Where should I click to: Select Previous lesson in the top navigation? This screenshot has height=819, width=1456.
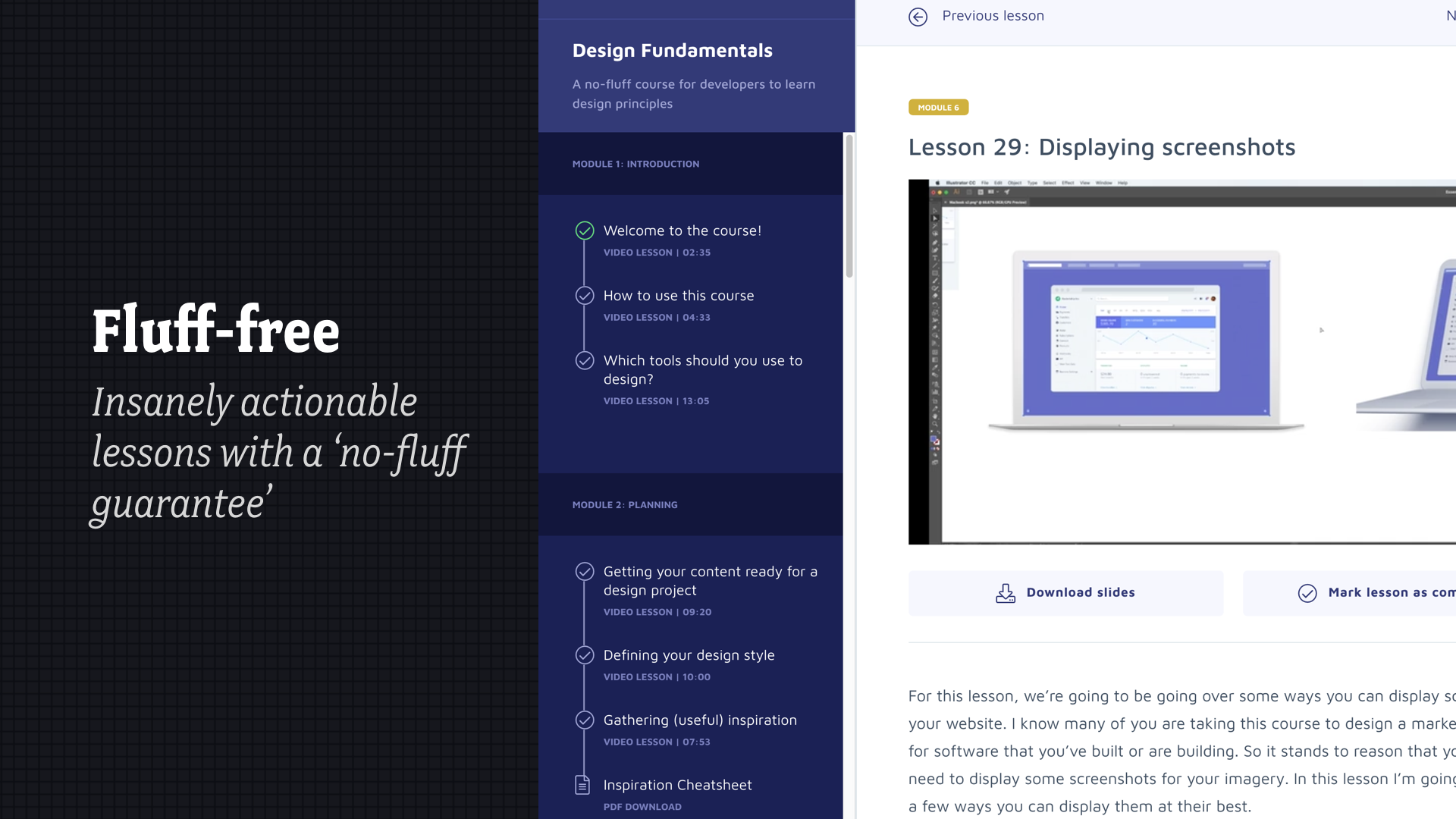click(993, 15)
